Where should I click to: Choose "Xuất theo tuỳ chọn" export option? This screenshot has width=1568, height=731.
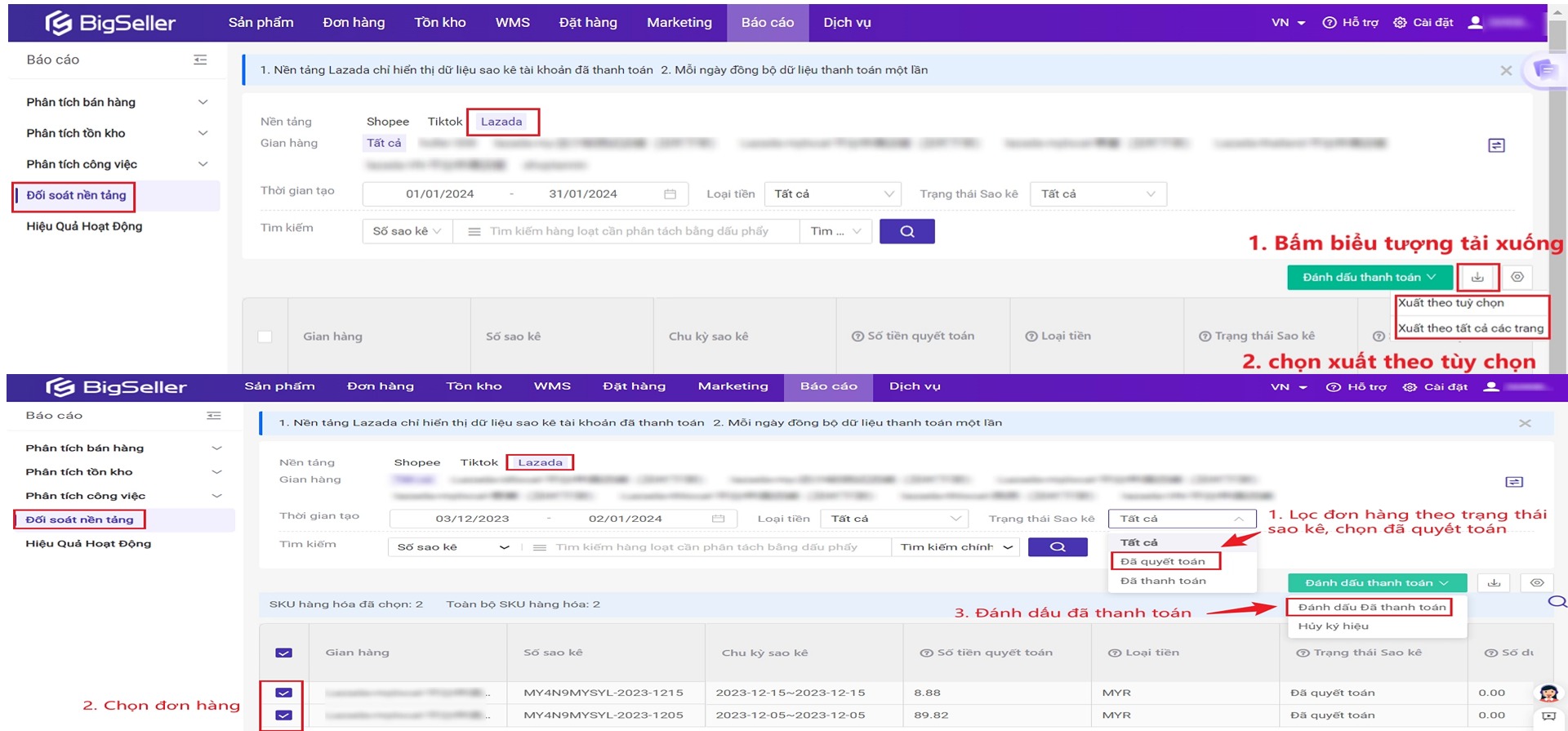coord(1450,303)
